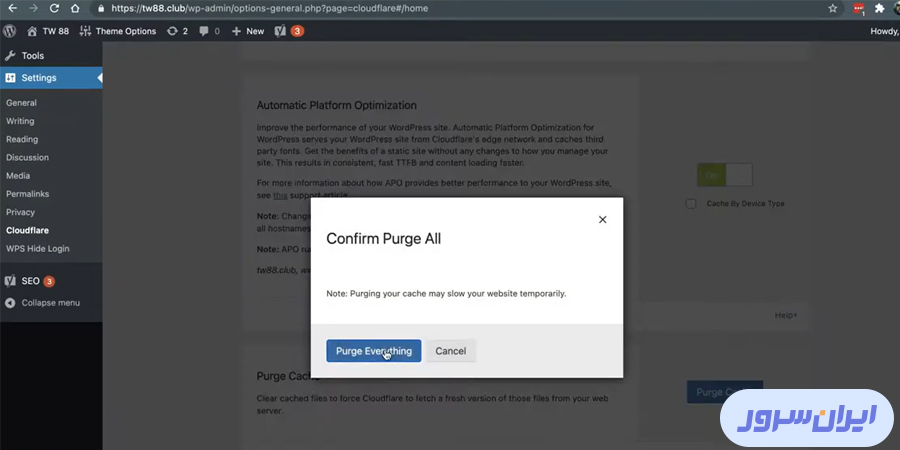Open Permalinks settings page
This screenshot has height=450, width=900.
28,194
